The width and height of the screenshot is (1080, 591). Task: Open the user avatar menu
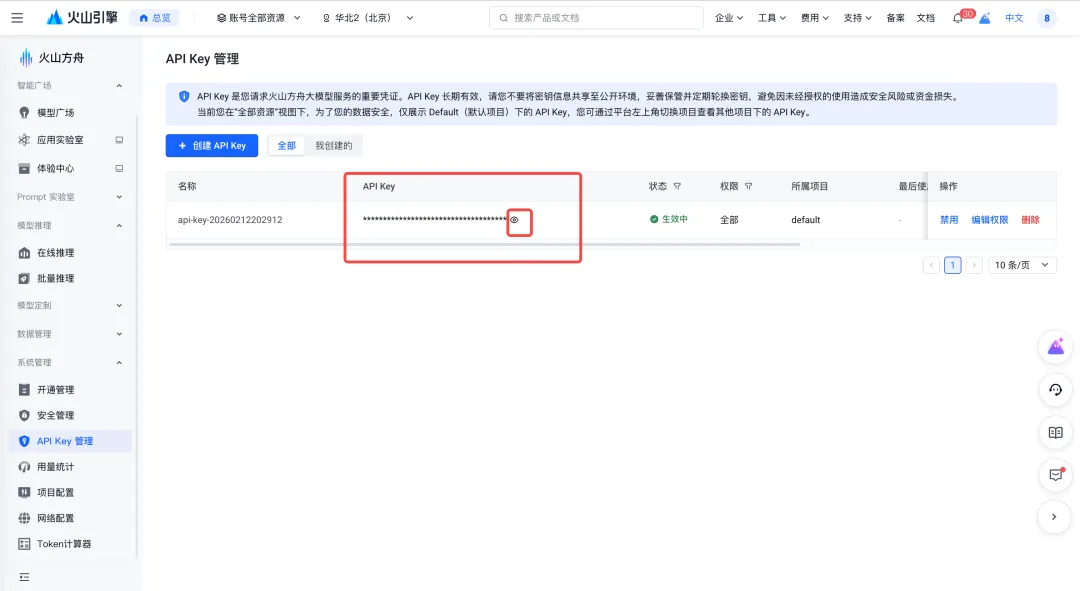click(x=1046, y=18)
